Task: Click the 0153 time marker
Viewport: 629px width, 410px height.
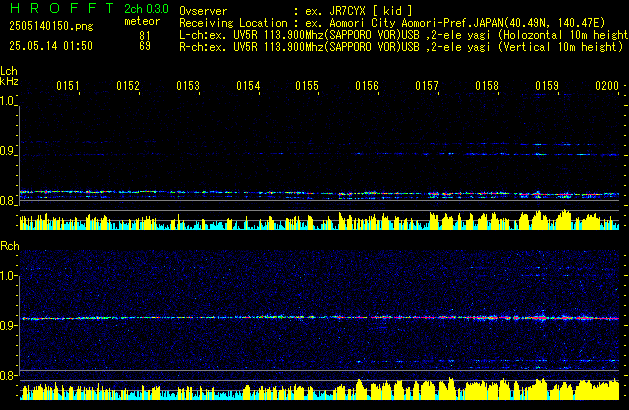Action: (188, 86)
